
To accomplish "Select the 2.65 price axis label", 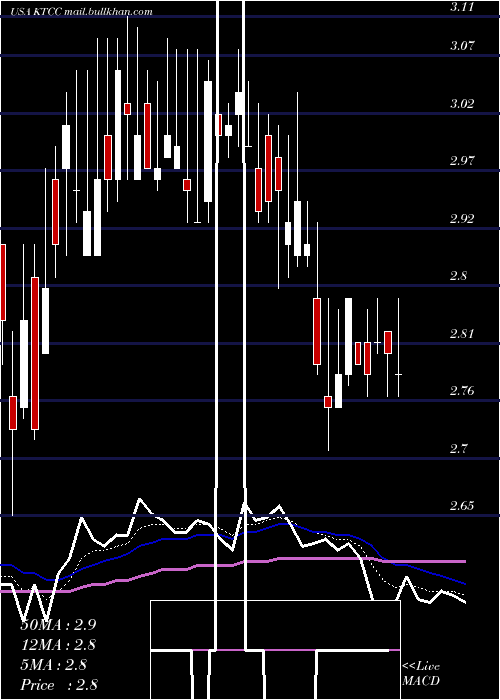I will click(x=462, y=505).
